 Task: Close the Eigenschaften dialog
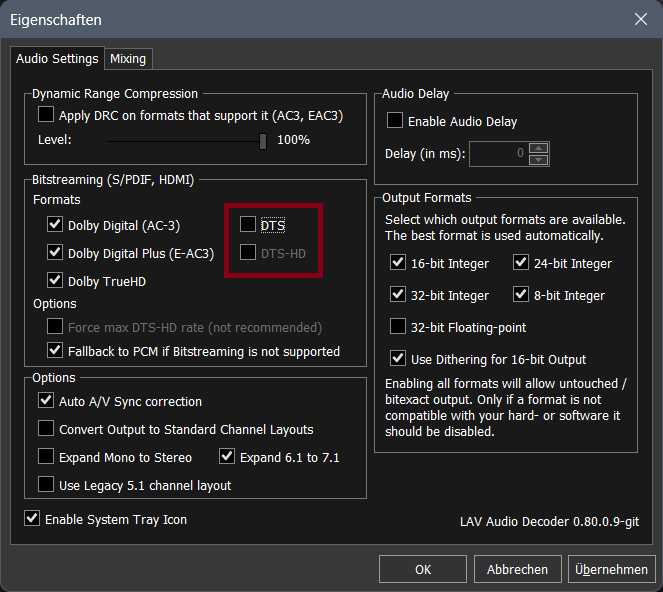point(641,19)
